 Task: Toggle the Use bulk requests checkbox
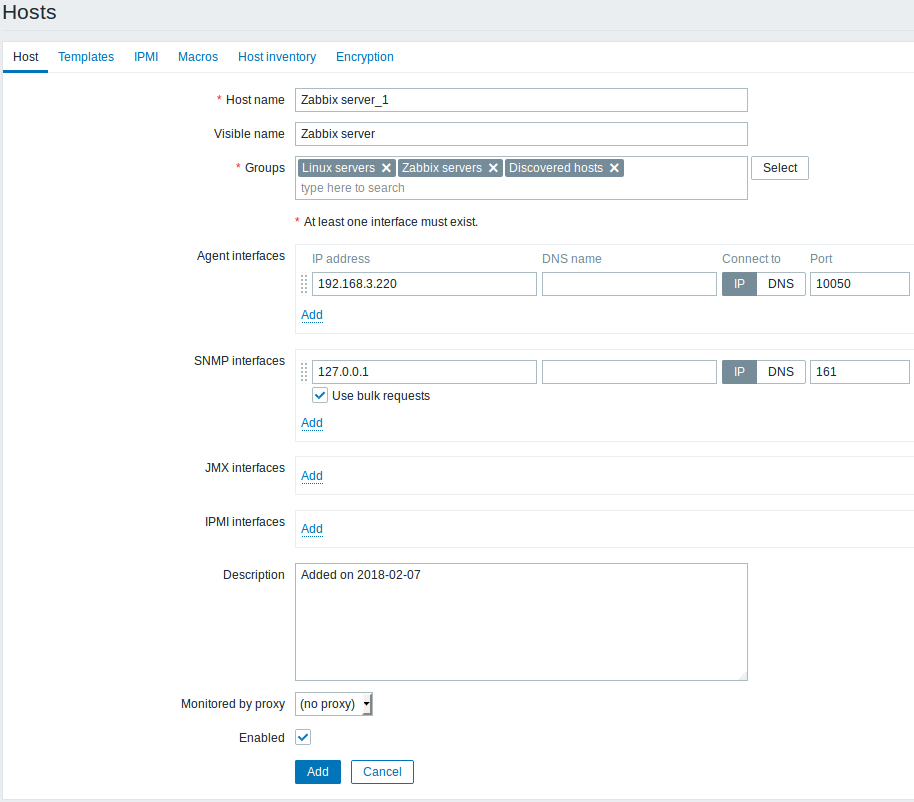click(320, 395)
